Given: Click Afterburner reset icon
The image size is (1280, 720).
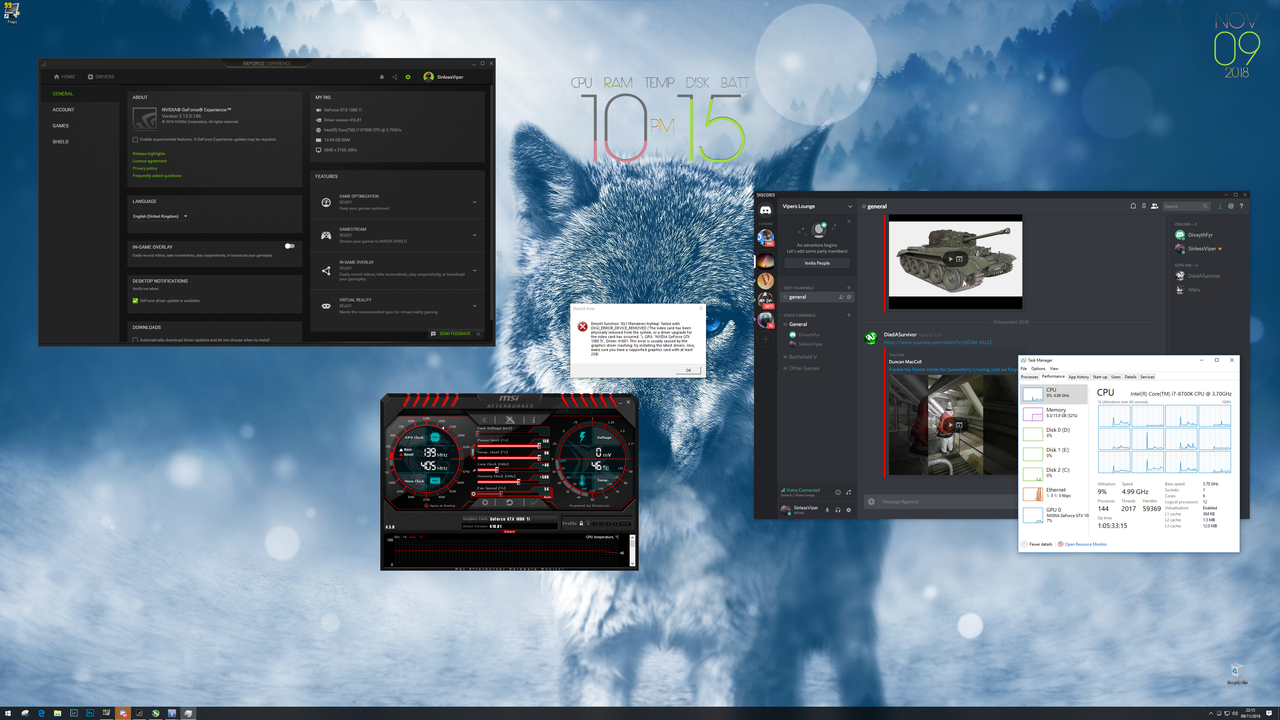Looking at the screenshot, I should (x=509, y=502).
